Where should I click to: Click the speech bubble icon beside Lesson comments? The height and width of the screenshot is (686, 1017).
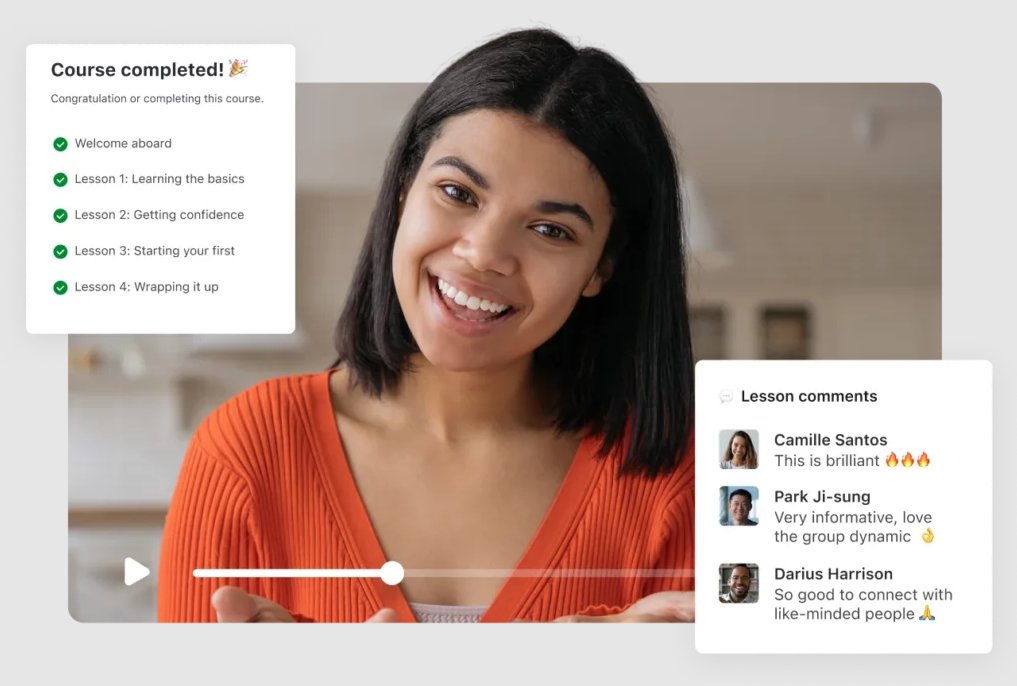pos(726,397)
